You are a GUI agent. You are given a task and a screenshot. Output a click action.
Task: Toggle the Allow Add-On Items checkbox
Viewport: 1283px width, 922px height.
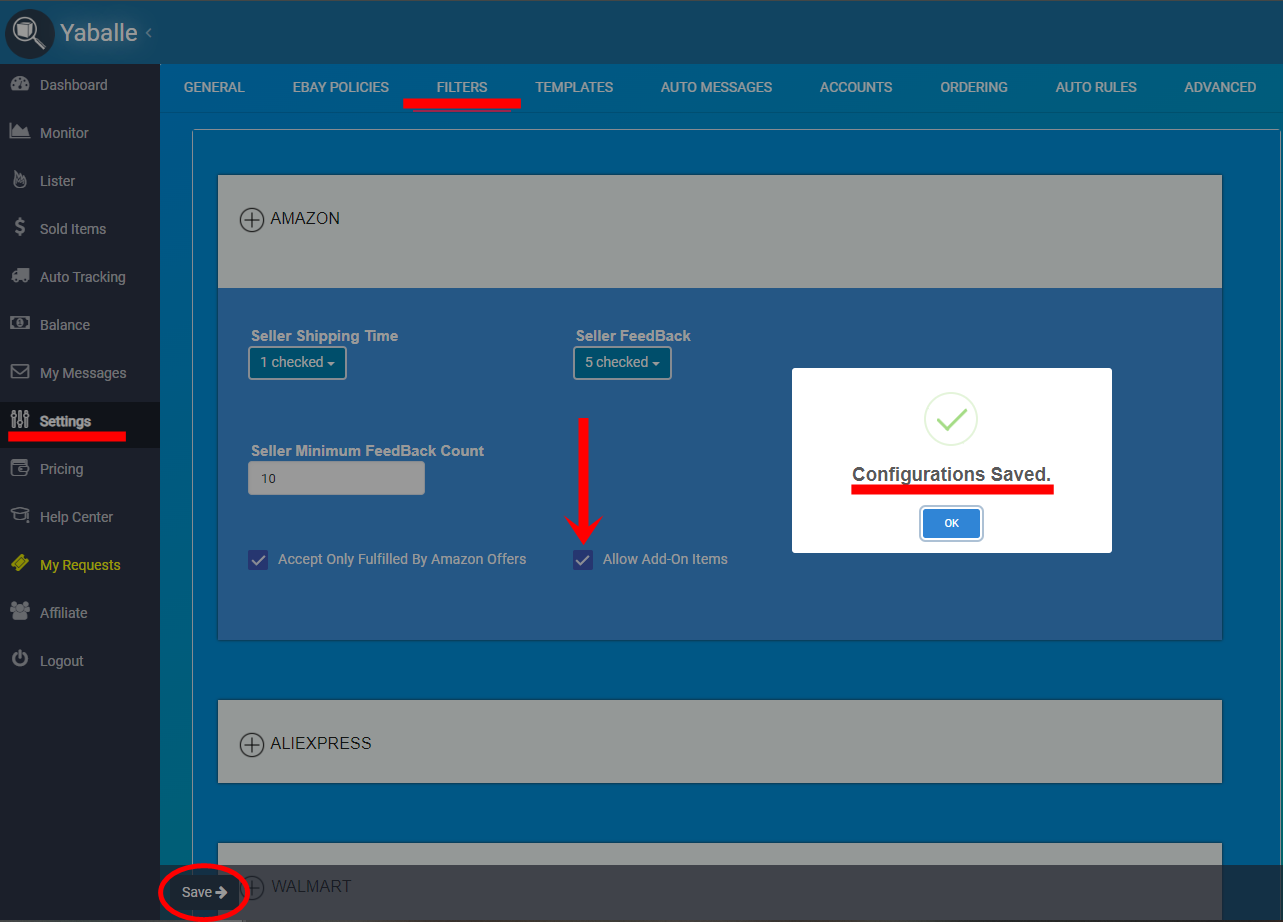tap(583, 560)
